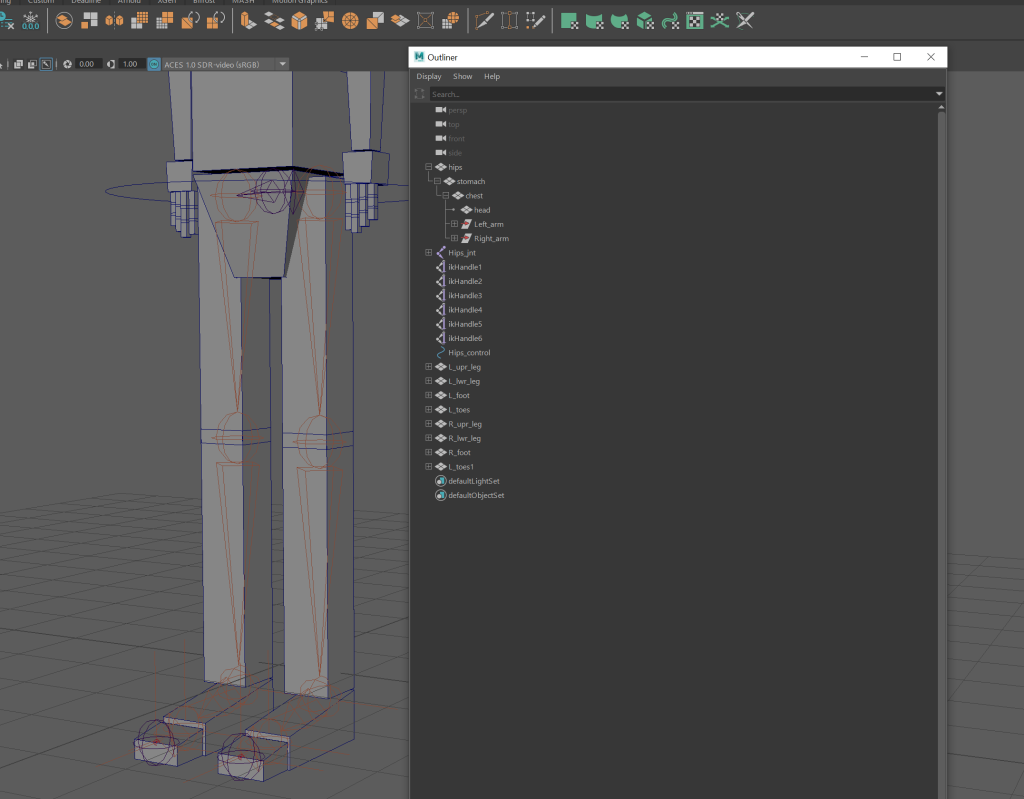Viewport: 1024px width, 799px height.
Task: Select the Bridge tool shelf icon
Action: coord(274,21)
